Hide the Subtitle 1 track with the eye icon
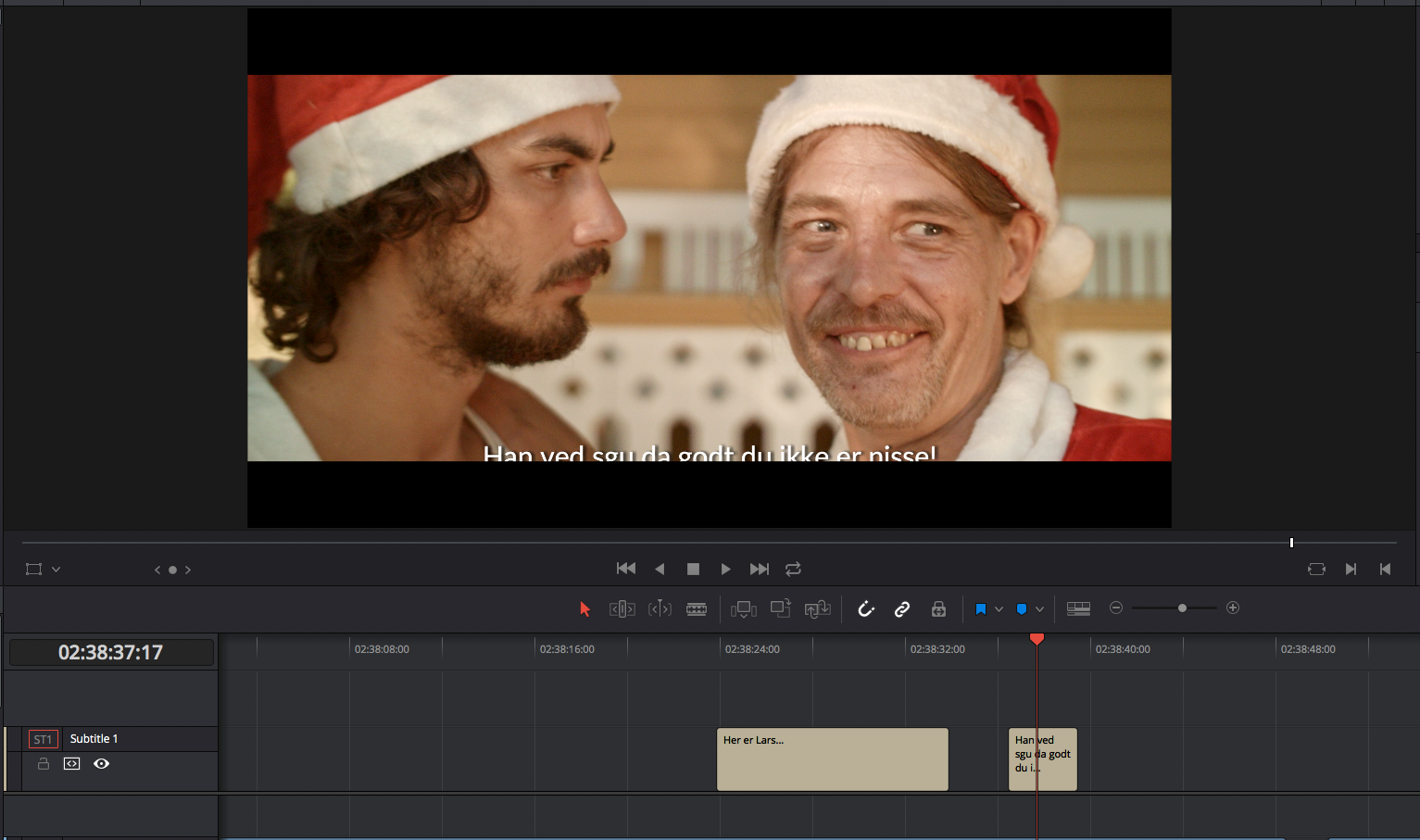The width and height of the screenshot is (1420, 840). 102,764
